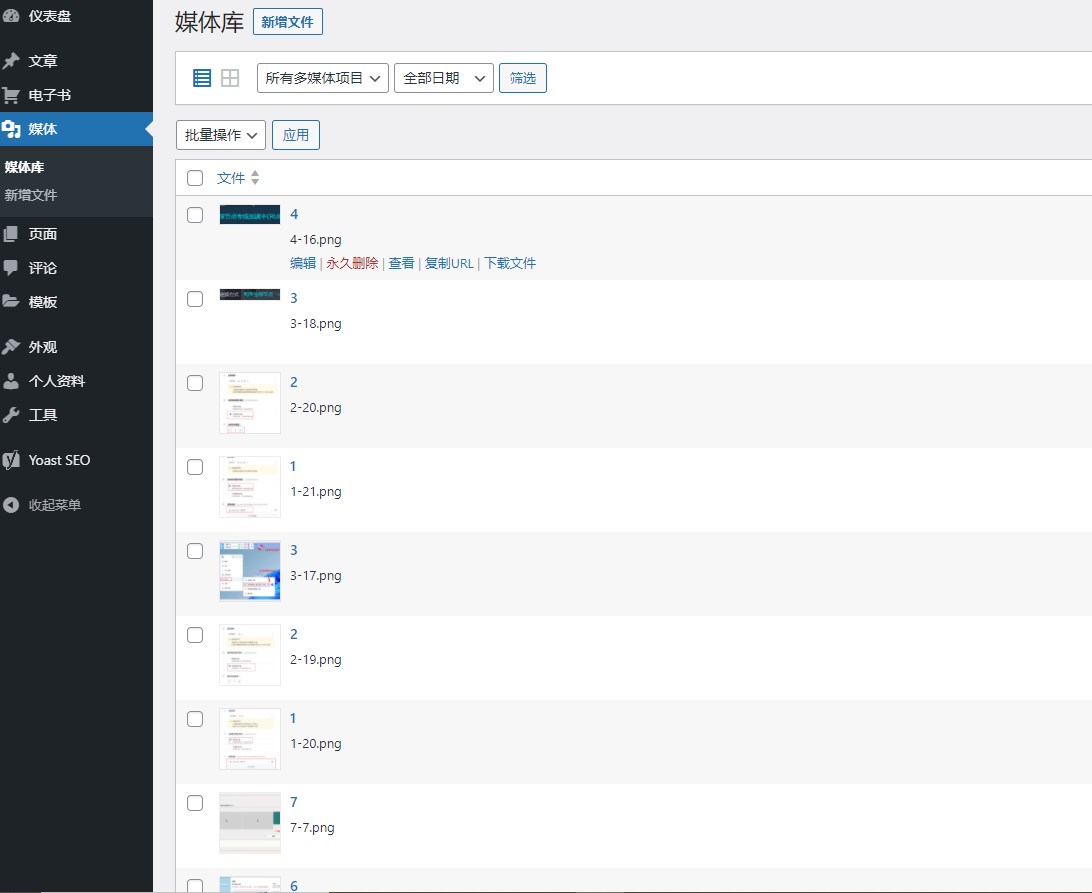Image resolution: width=1092 pixels, height=893 pixels.
Task: Open thumbnail of 1-21.png
Action: tap(250, 487)
